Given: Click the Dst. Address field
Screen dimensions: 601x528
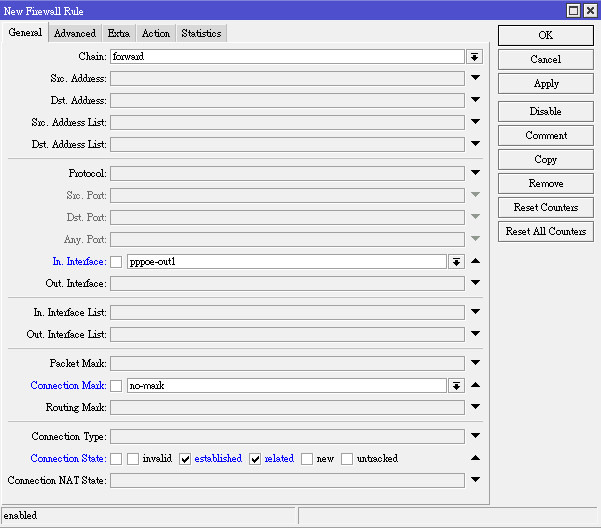Looking at the screenshot, I should [x=287, y=101].
